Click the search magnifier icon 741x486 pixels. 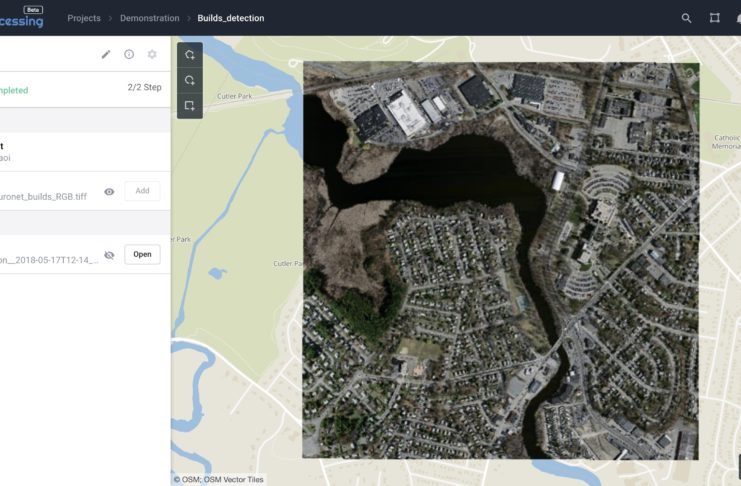pos(686,18)
